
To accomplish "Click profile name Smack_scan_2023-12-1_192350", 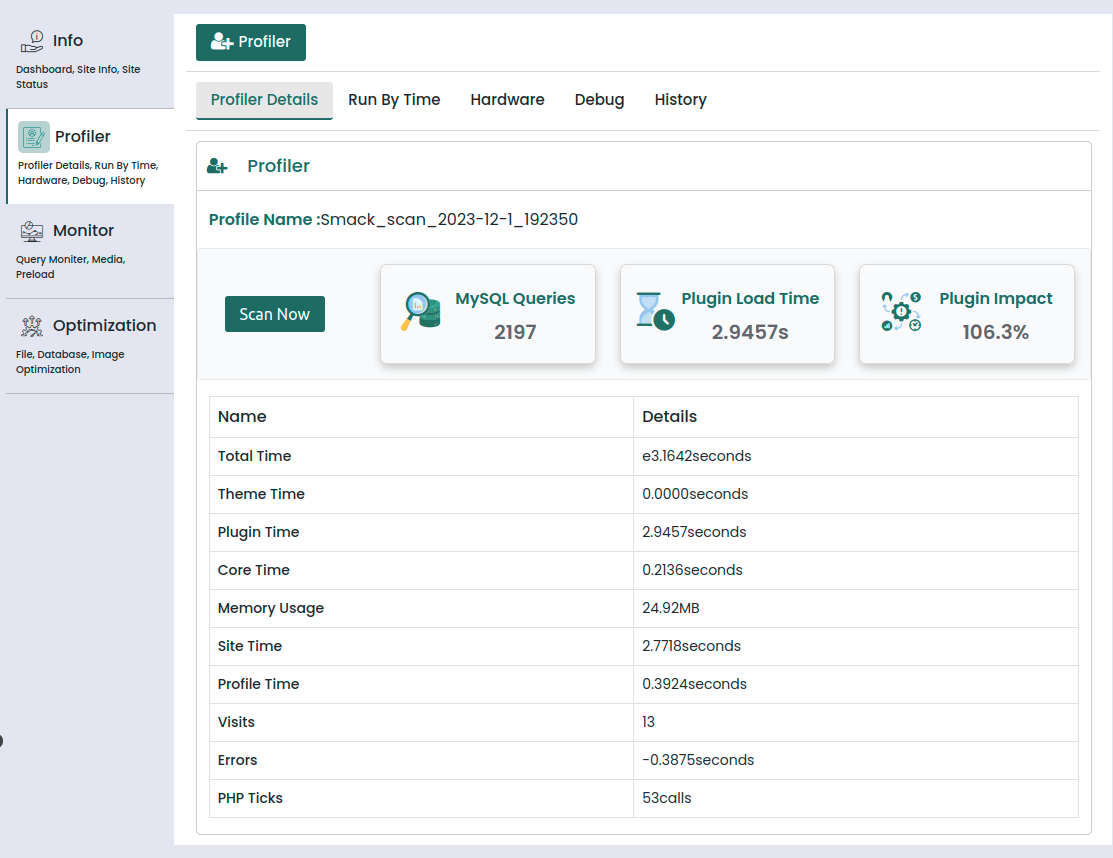I will pos(449,219).
